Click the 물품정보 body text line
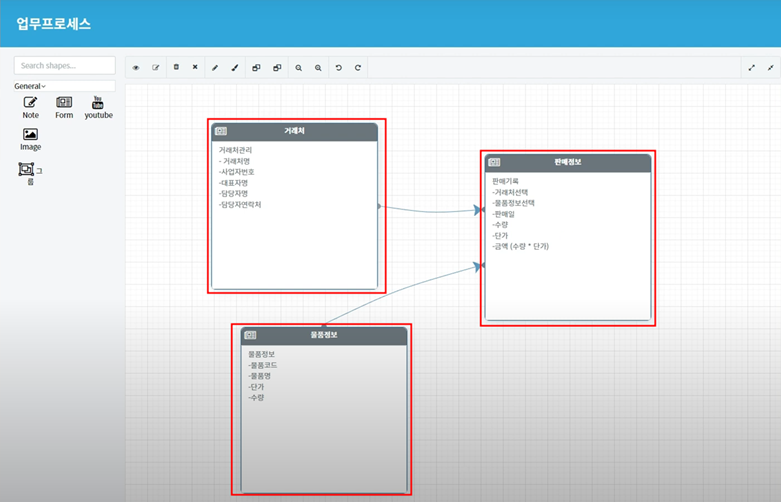 (x=261, y=354)
